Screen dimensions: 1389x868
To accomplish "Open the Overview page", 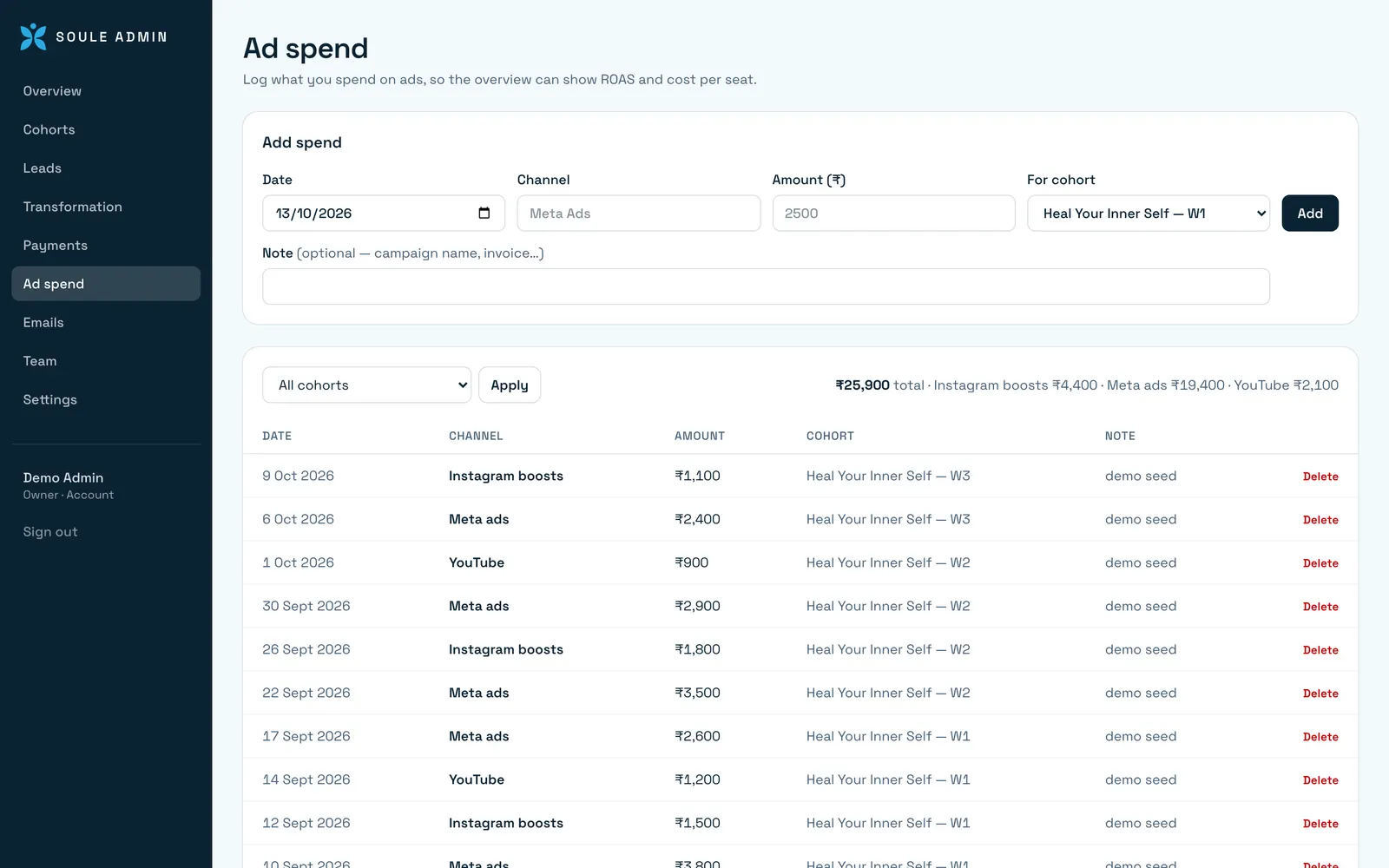I will click(106, 91).
